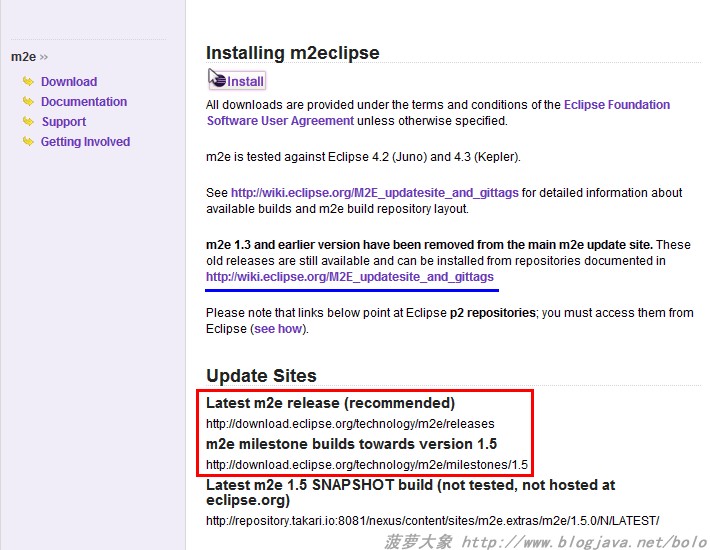Viewport: 710px width, 550px height.
Task: Click the 'm2e is tested against Eclipse' sentence
Action: (x=363, y=157)
